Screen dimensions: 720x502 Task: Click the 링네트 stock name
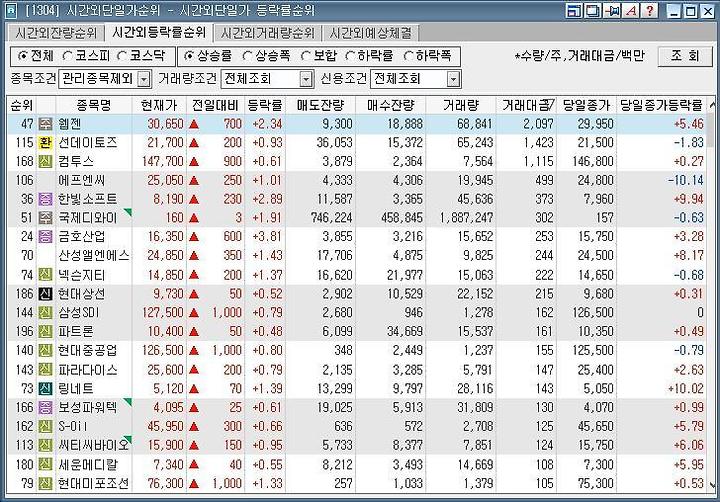click(75, 389)
